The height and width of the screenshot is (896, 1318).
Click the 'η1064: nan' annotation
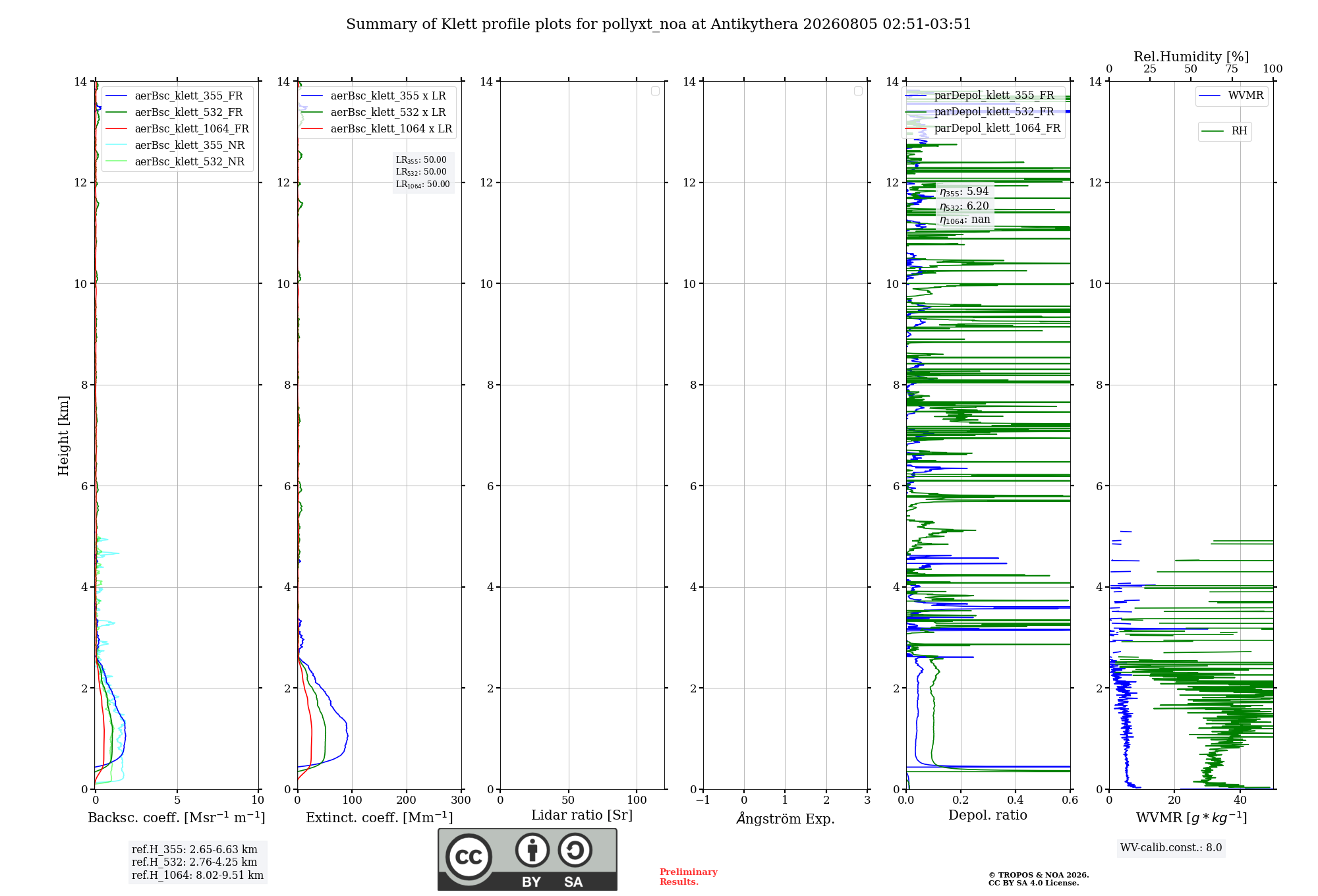(x=965, y=220)
